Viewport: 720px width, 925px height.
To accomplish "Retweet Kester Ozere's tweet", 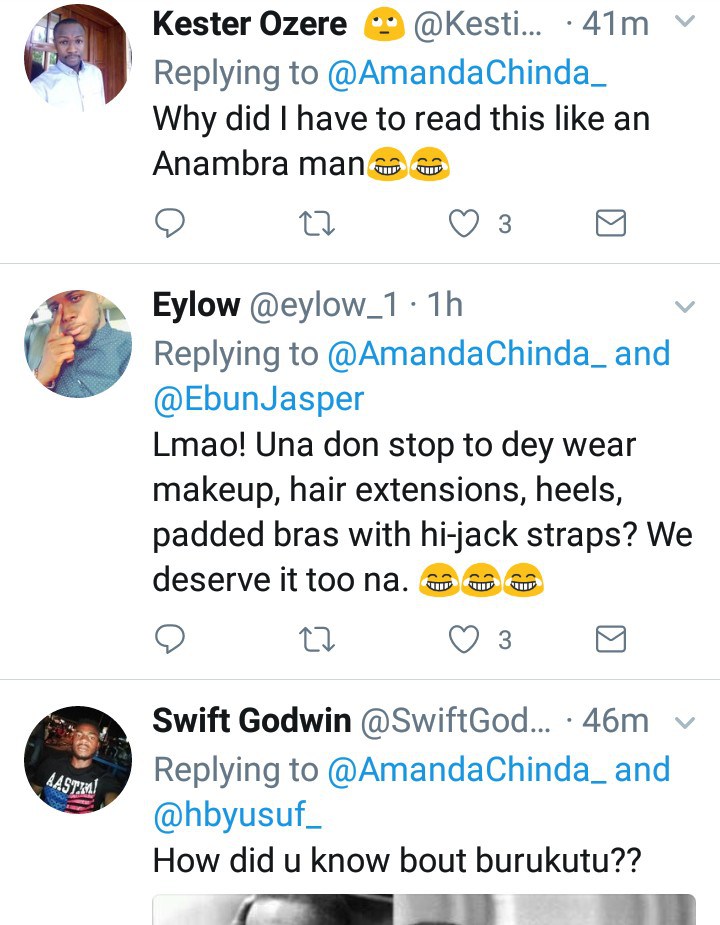I will [x=317, y=223].
